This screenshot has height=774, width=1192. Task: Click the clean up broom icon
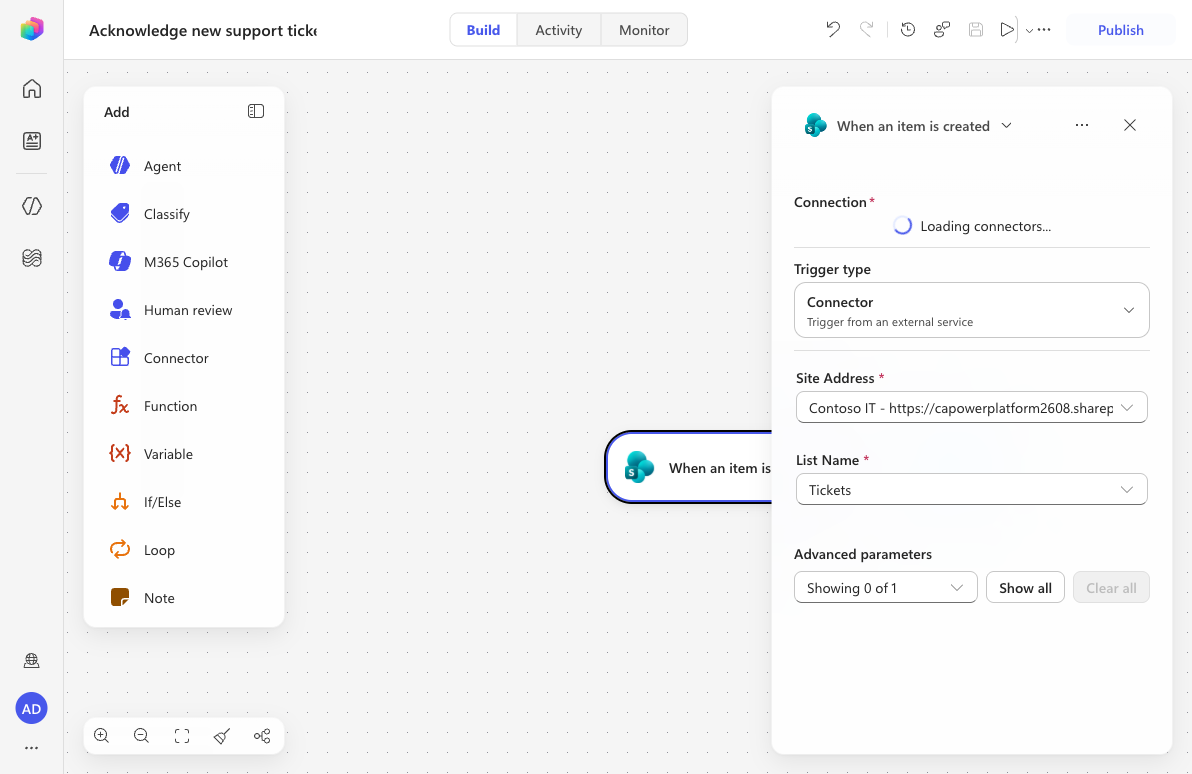(222, 736)
